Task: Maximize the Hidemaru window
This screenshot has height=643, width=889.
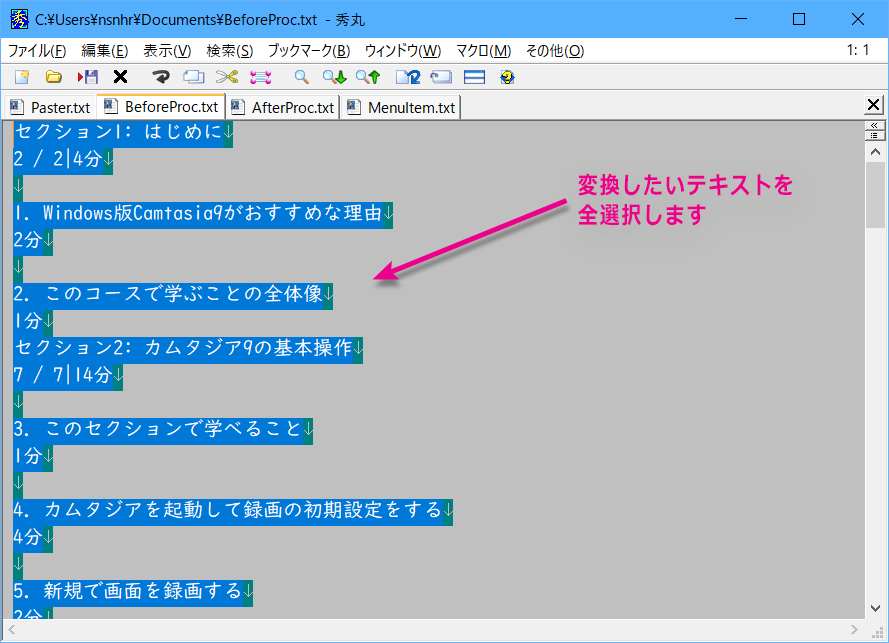Action: pos(799,19)
